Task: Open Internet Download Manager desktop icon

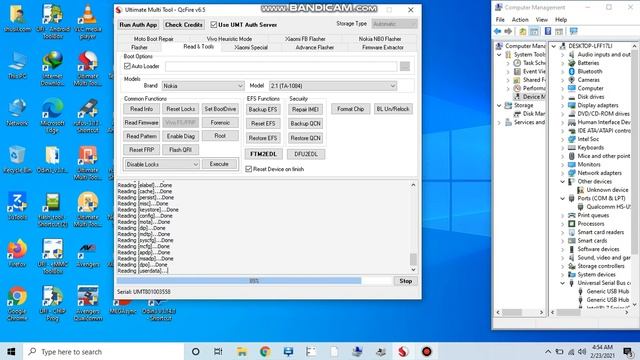Action: tap(52, 69)
